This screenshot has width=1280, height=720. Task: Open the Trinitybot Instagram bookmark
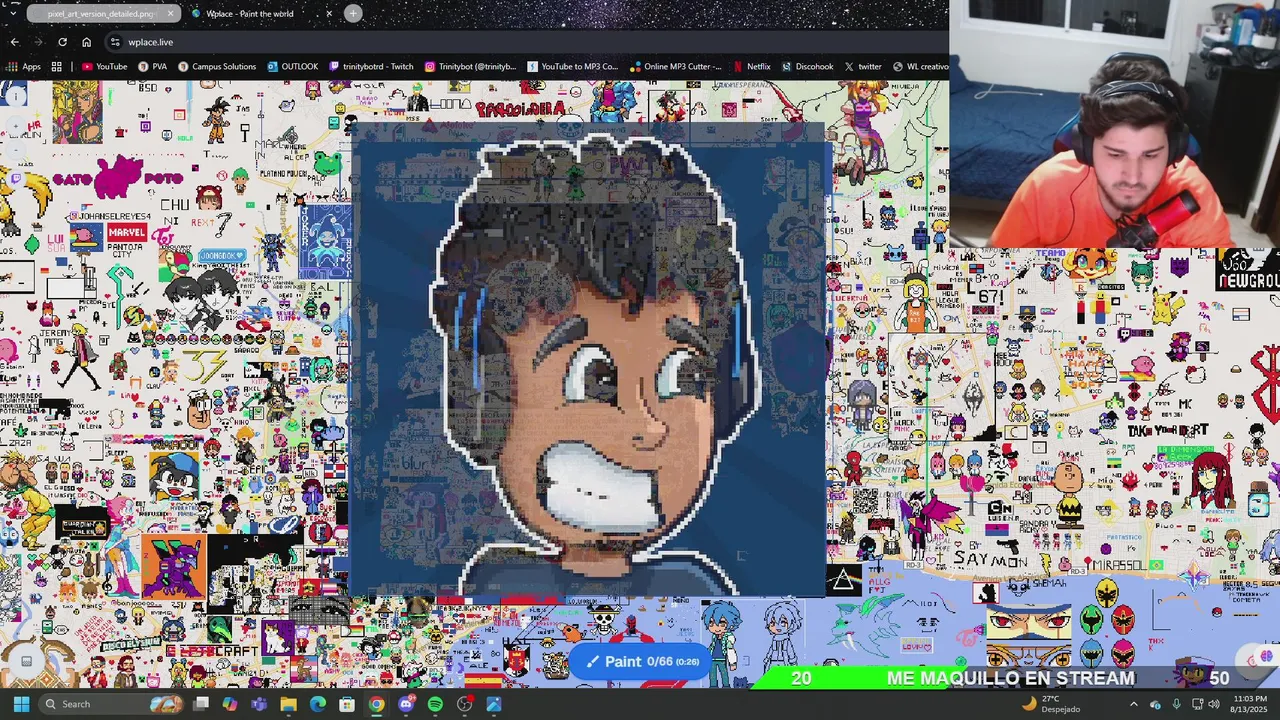point(470,67)
